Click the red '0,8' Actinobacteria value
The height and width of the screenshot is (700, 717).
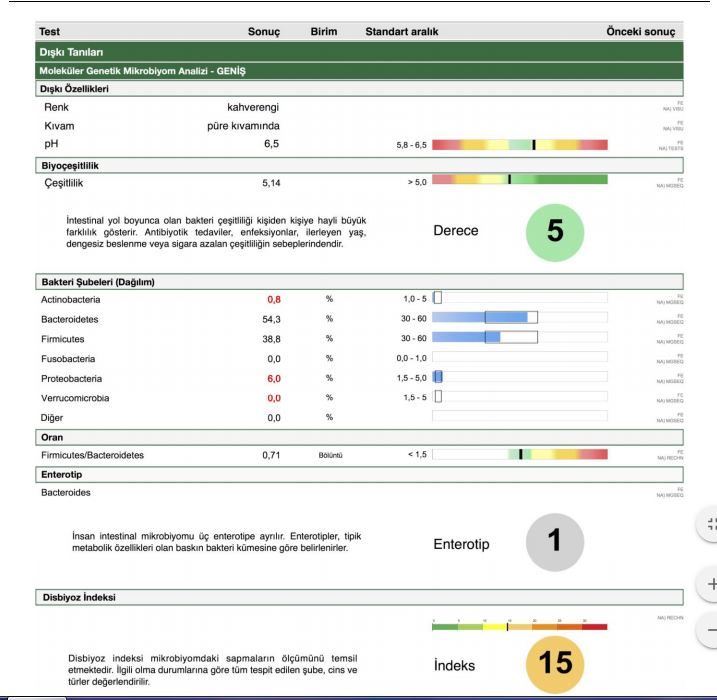274,299
